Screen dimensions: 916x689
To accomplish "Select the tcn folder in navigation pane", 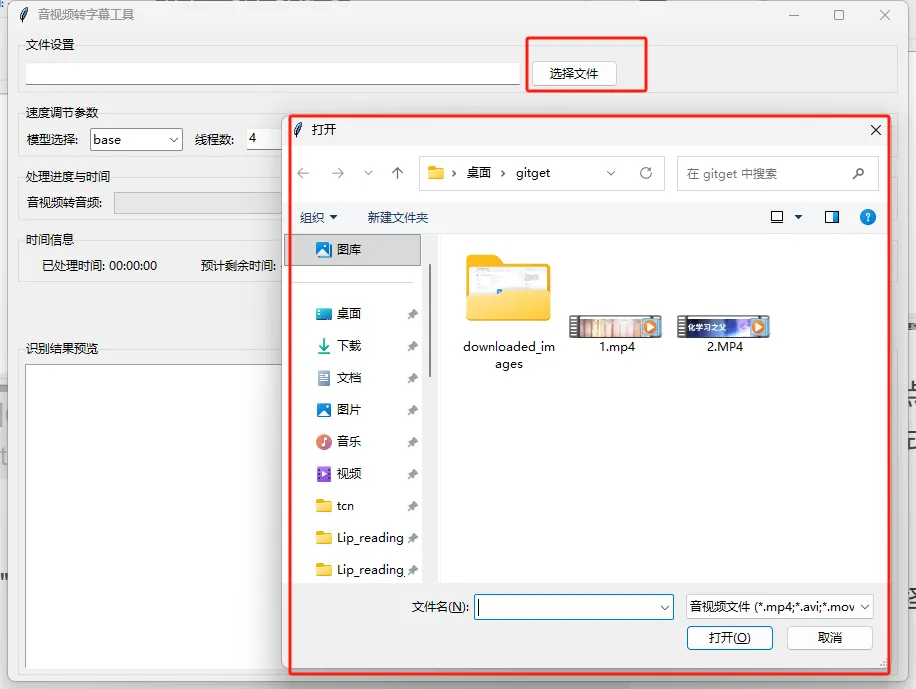I will [345, 506].
